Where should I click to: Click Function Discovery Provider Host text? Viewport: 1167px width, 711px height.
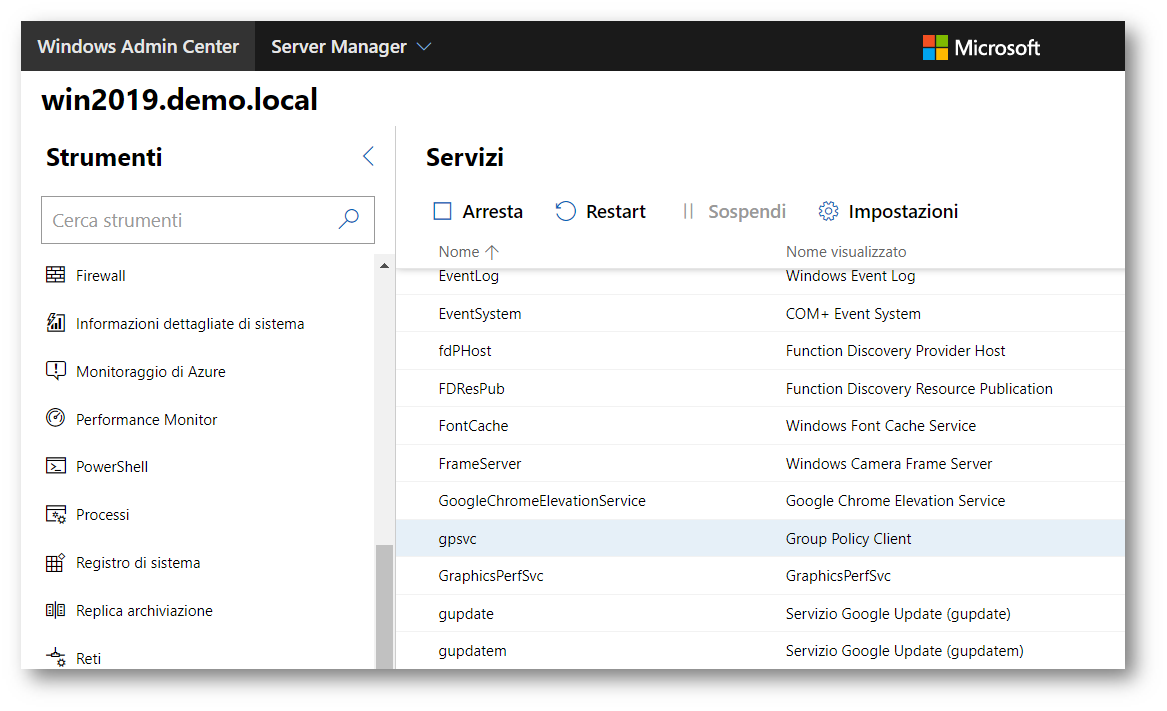[895, 351]
